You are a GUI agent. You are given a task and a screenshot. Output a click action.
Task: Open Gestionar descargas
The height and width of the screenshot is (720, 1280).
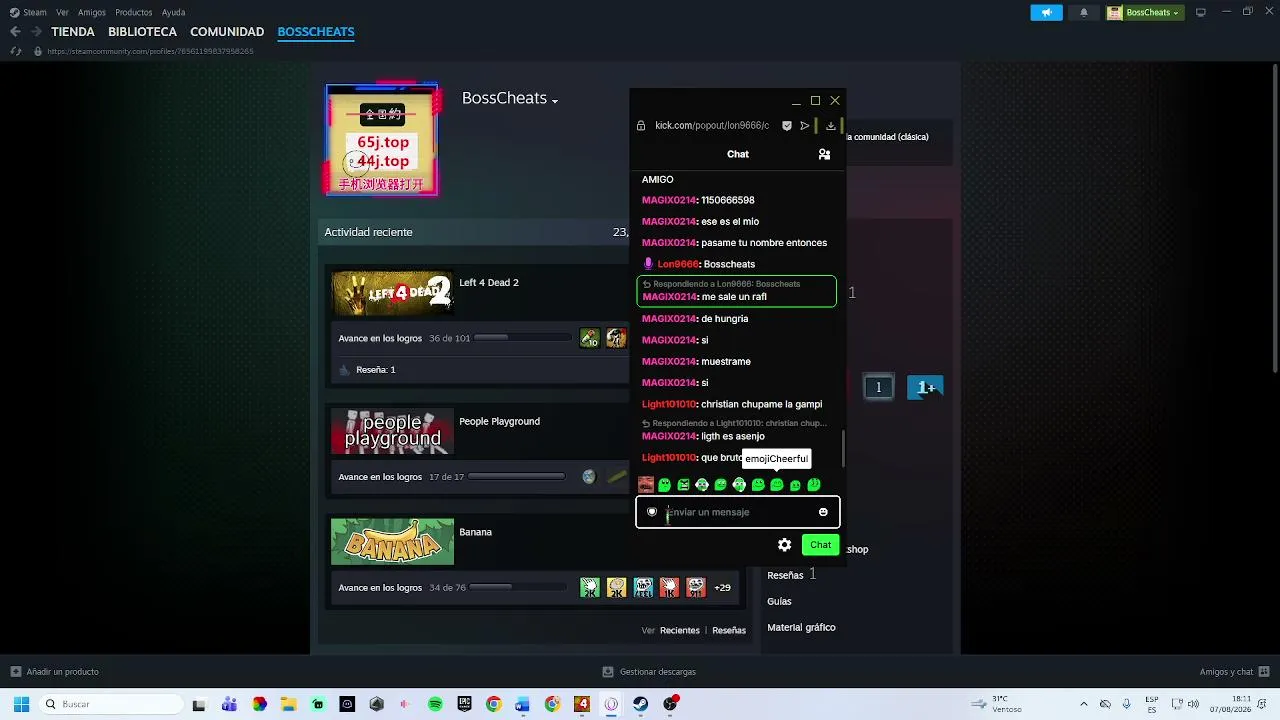click(x=649, y=672)
